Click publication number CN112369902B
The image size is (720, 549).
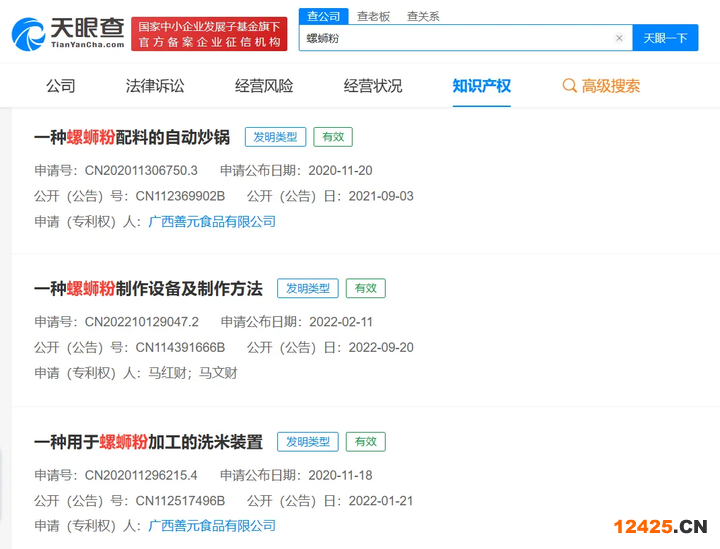tap(180, 196)
